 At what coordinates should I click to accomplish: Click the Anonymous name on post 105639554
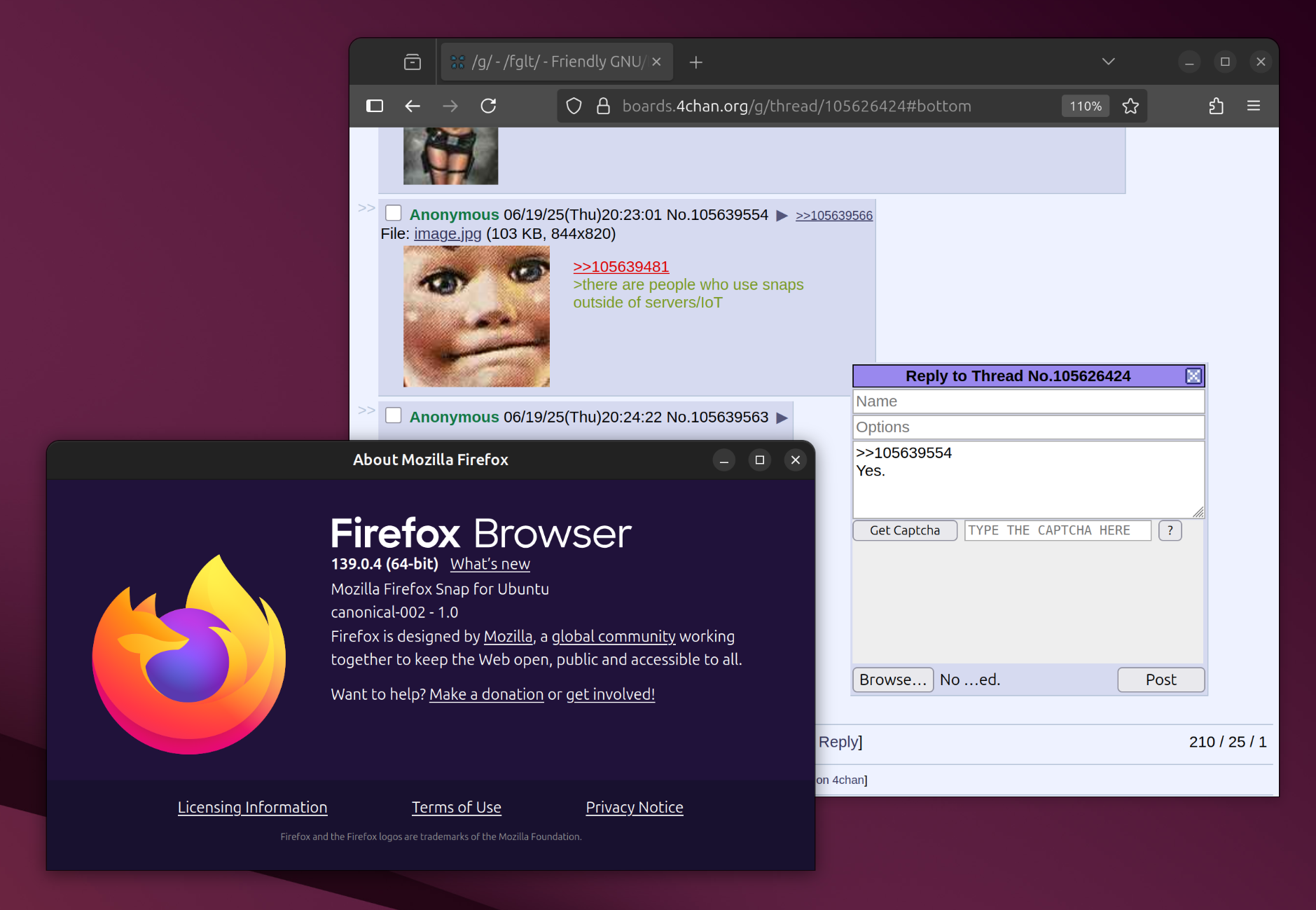pyautogui.click(x=455, y=215)
